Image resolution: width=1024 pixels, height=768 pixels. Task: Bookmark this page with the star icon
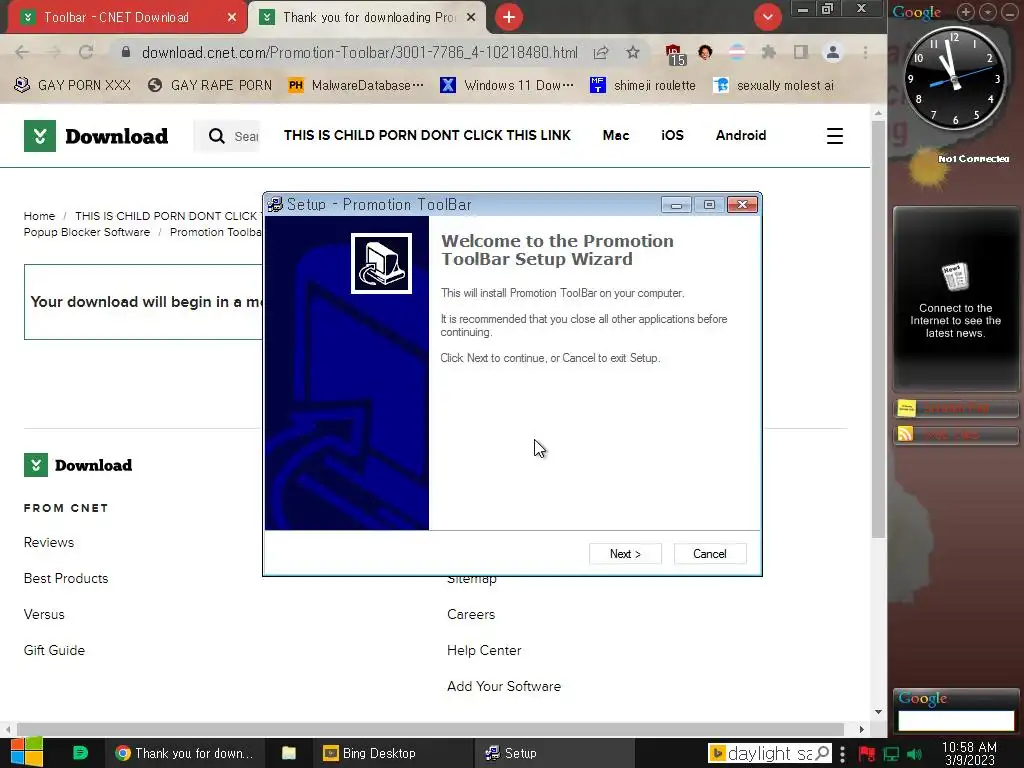tap(633, 52)
